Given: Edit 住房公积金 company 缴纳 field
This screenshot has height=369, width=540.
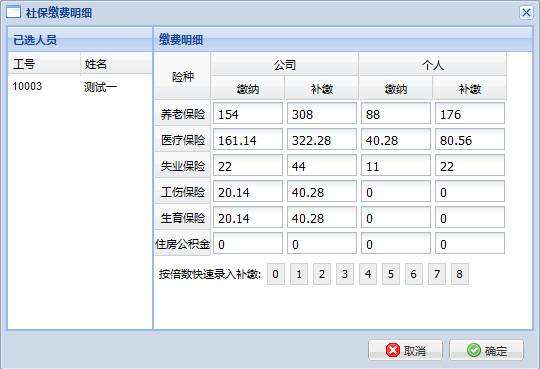Looking at the screenshot, I should (x=248, y=243).
